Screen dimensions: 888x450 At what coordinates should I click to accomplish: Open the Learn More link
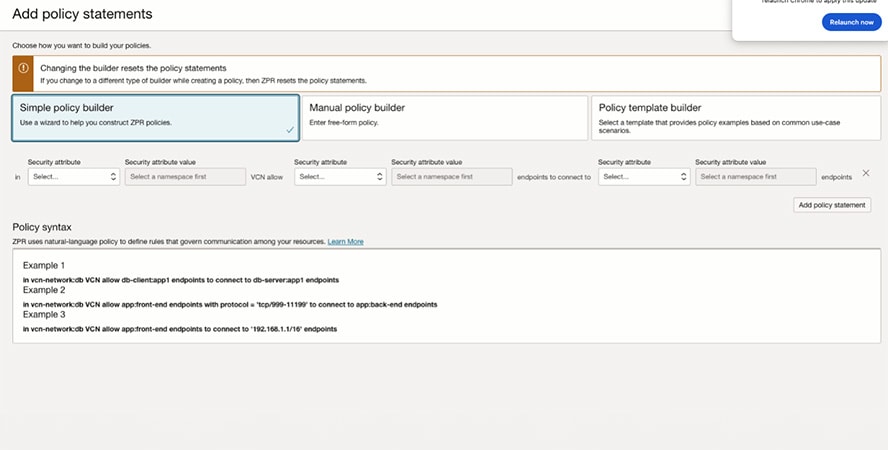(345, 242)
